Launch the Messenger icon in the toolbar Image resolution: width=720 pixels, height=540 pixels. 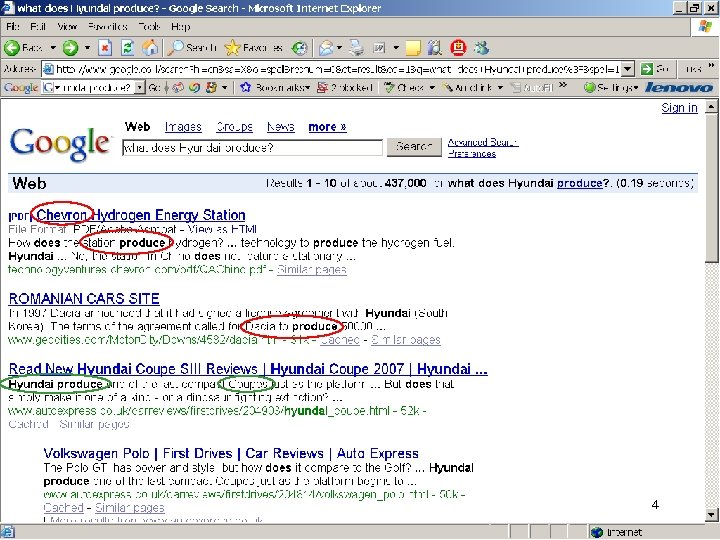[481, 48]
